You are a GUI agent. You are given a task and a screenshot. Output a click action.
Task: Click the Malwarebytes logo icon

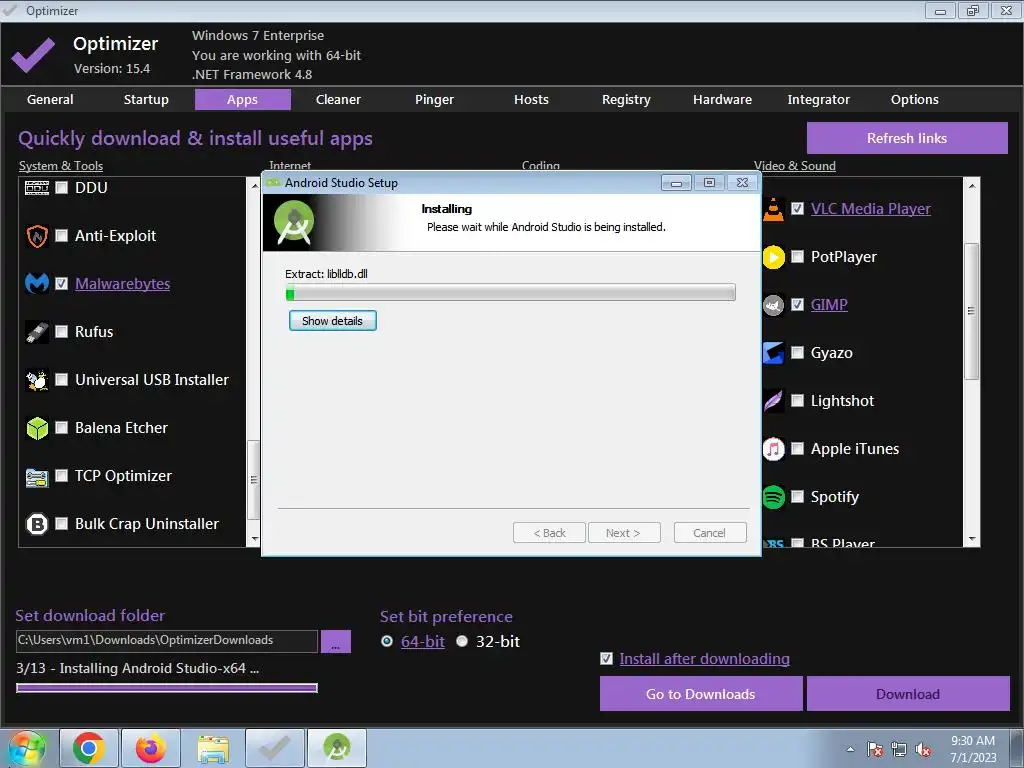37,283
